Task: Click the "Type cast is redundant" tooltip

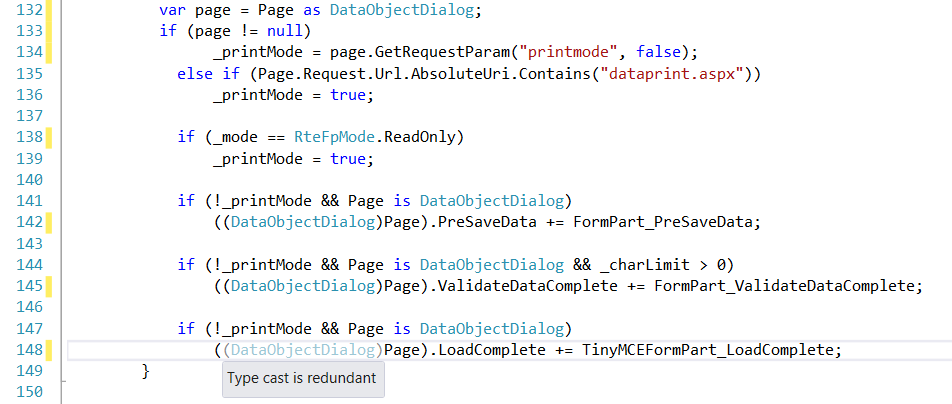Action: pyautogui.click(x=303, y=378)
